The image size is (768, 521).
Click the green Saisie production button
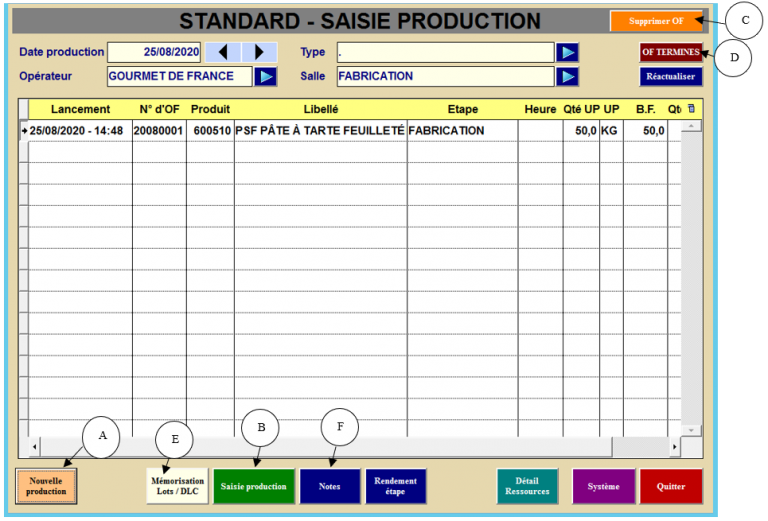(x=253, y=486)
